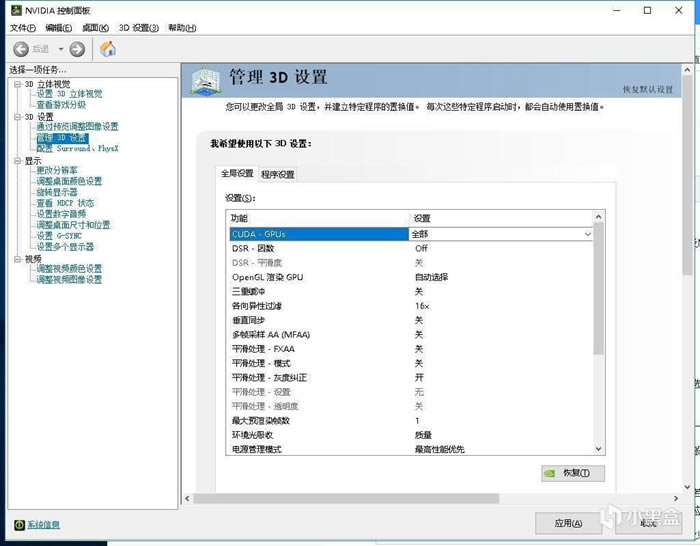Switch to the 程序设置 tab

pos(278,175)
